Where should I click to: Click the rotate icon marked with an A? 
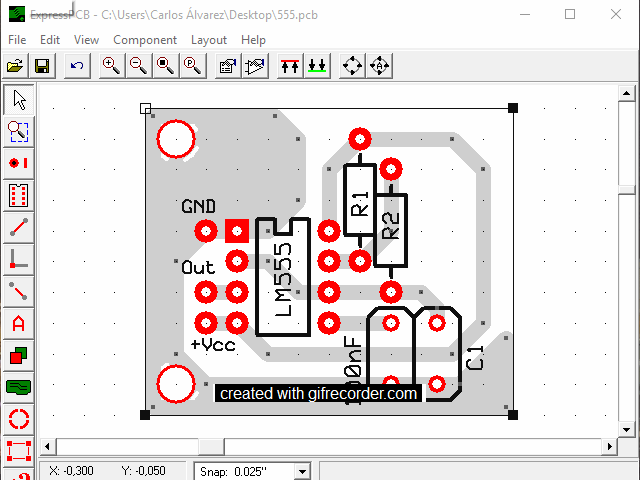click(379, 65)
